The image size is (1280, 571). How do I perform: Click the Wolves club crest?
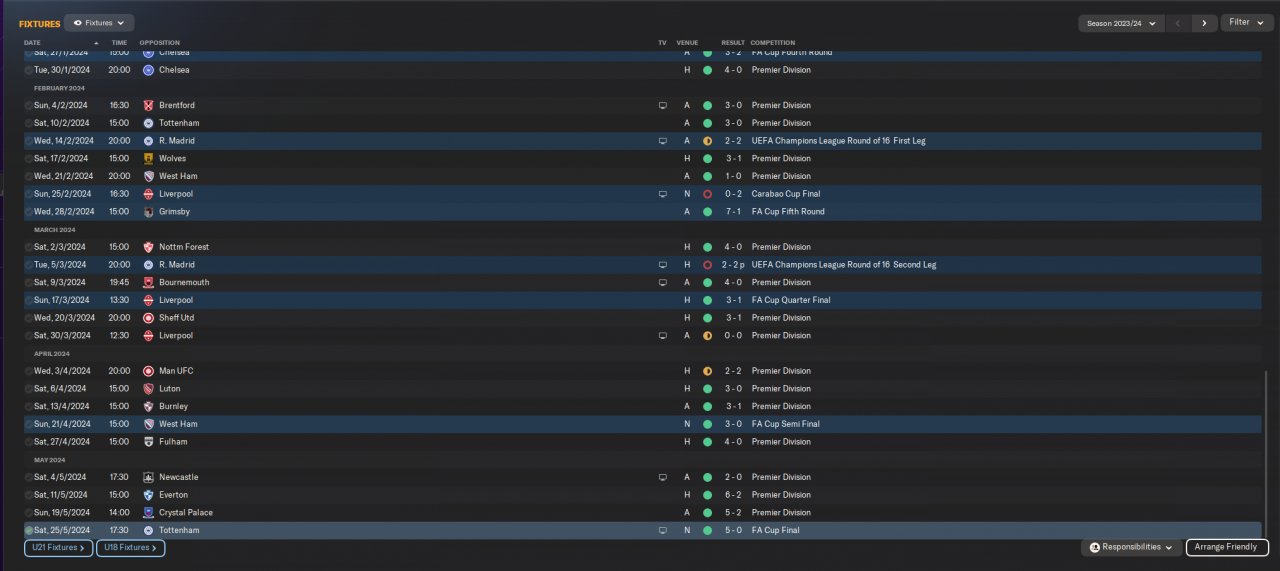[148, 158]
